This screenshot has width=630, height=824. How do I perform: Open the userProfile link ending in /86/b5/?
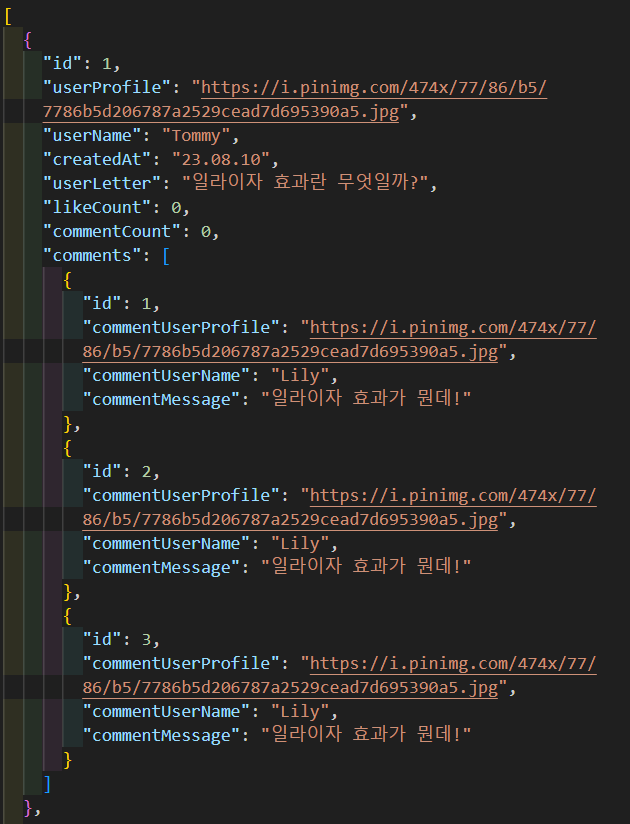374,87
